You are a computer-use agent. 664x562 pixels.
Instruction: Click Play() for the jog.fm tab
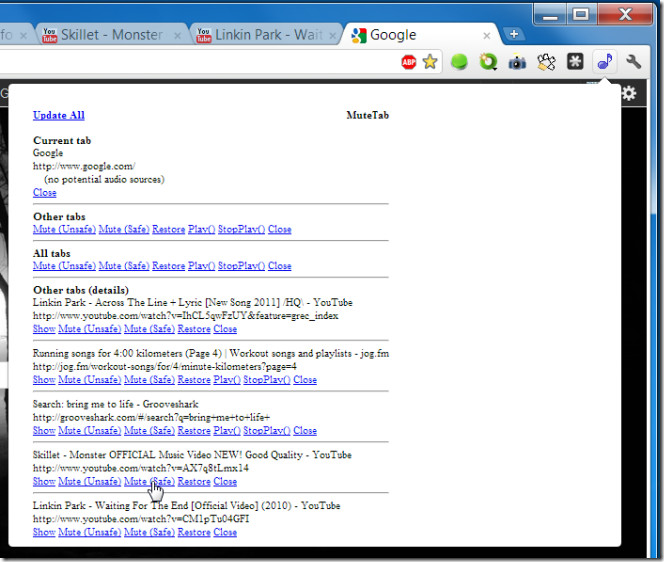tap(227, 380)
